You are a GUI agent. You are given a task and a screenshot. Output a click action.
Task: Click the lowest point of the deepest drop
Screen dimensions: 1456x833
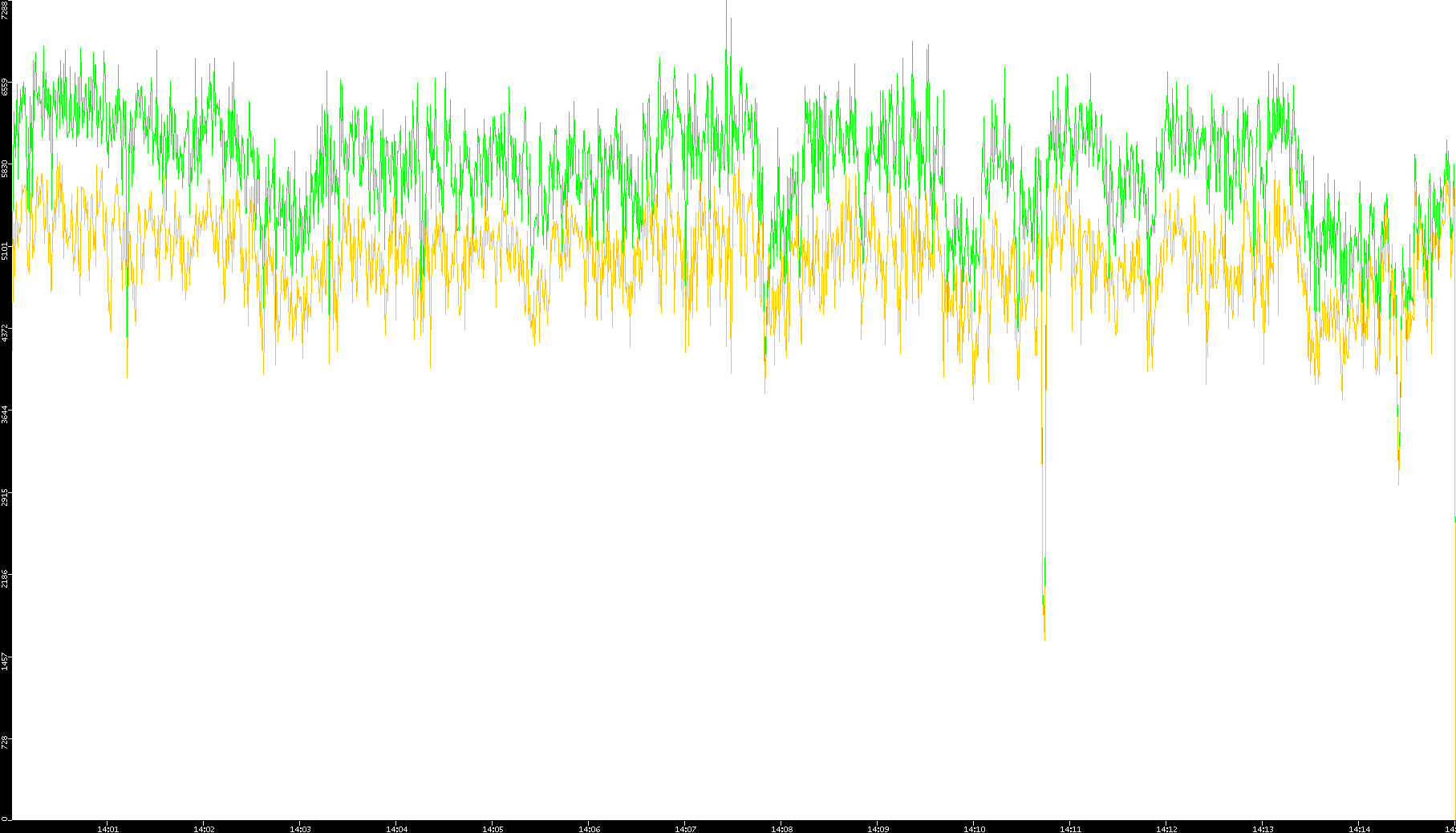tap(1044, 639)
